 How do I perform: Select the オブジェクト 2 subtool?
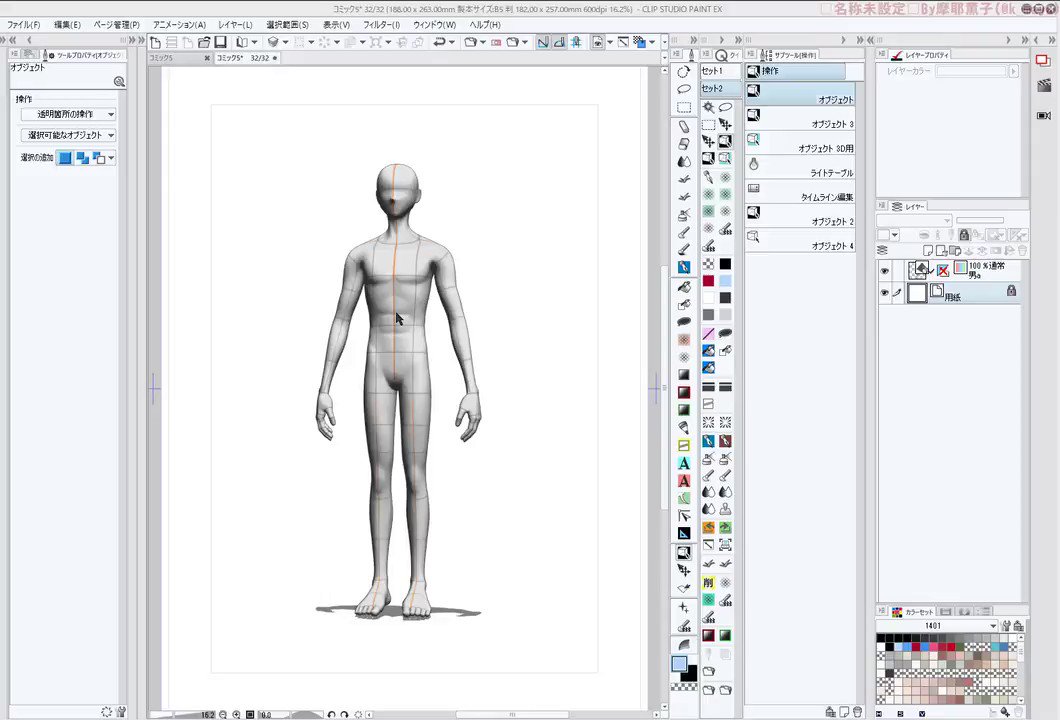point(800,216)
